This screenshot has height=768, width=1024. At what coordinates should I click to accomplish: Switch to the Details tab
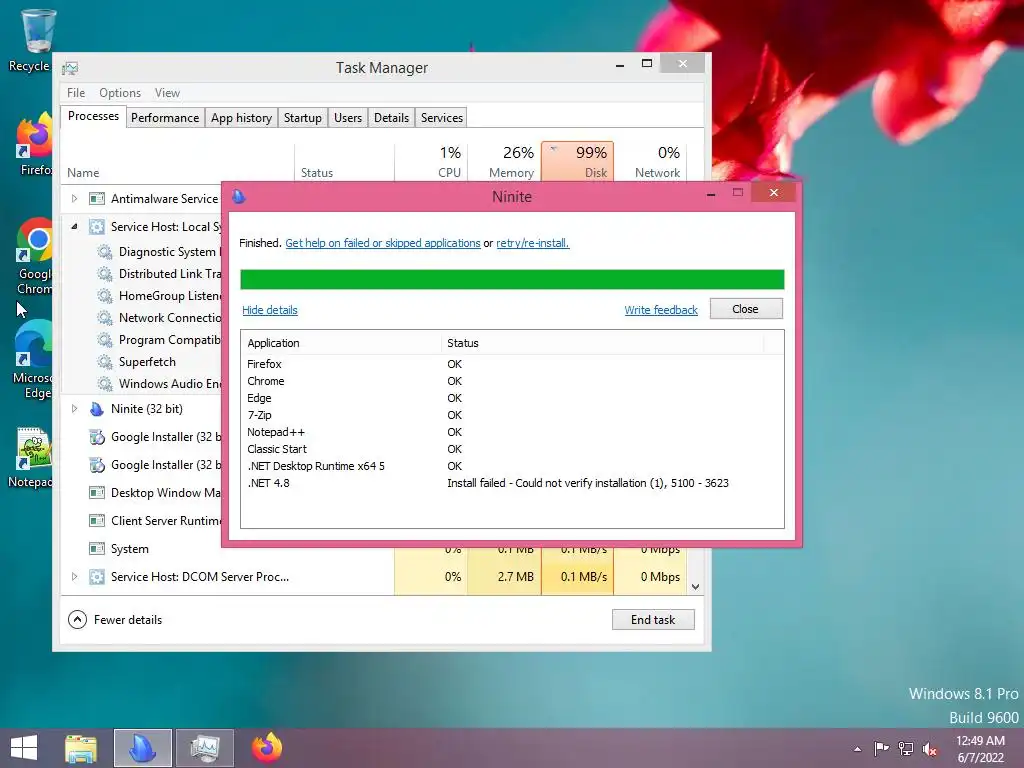[x=391, y=118]
